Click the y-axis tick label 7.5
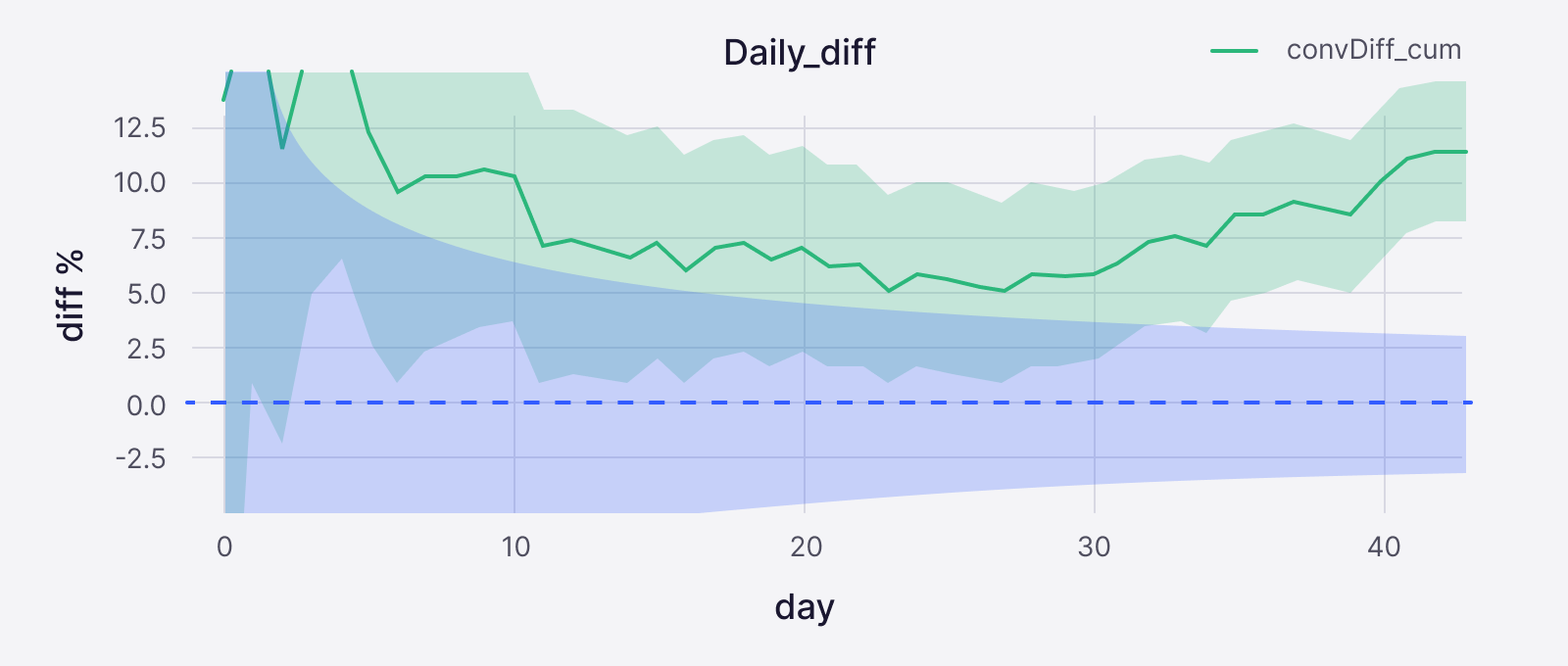1568x666 pixels. click(x=147, y=239)
